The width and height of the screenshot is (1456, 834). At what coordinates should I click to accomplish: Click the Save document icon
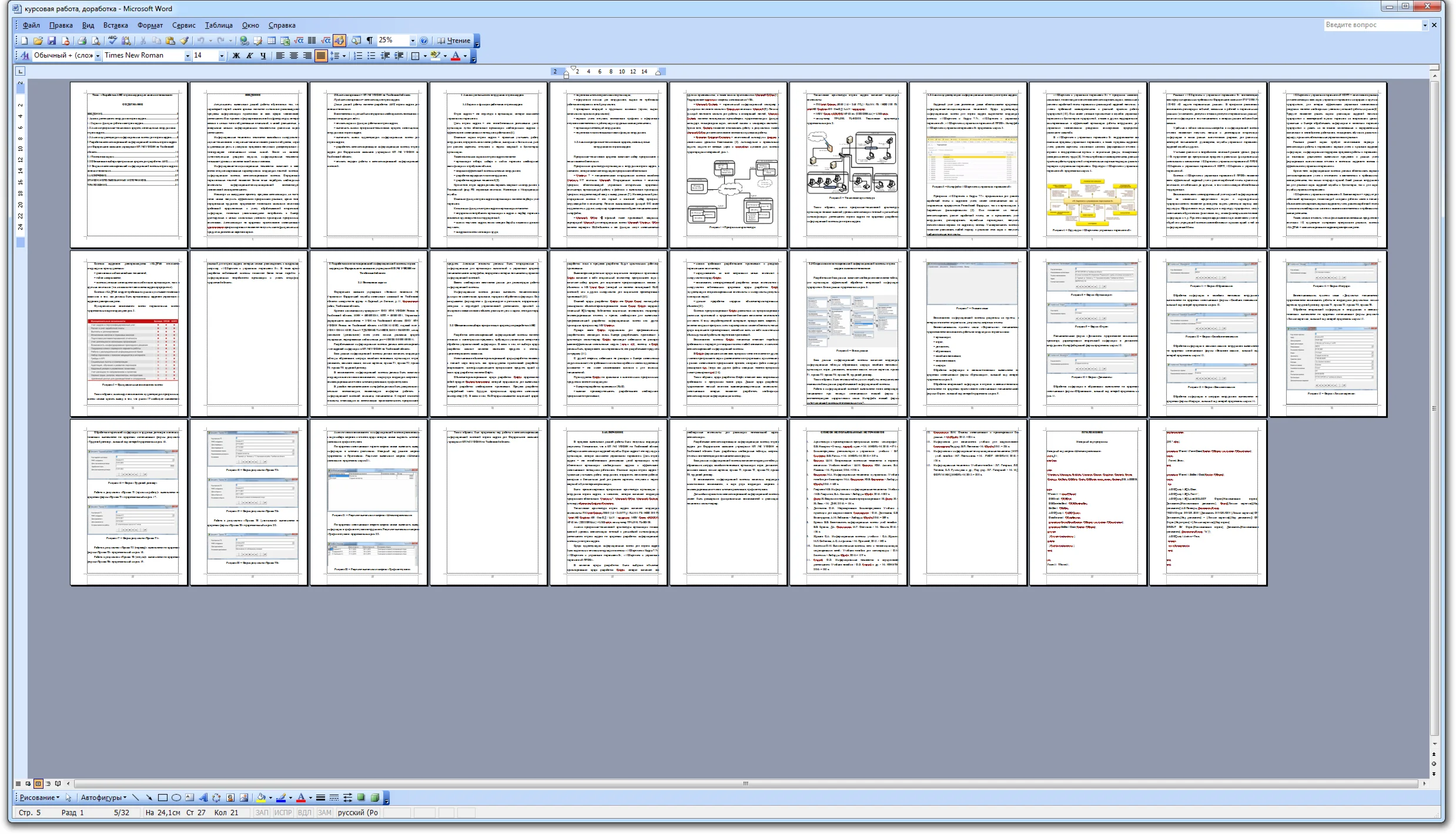[x=52, y=41]
